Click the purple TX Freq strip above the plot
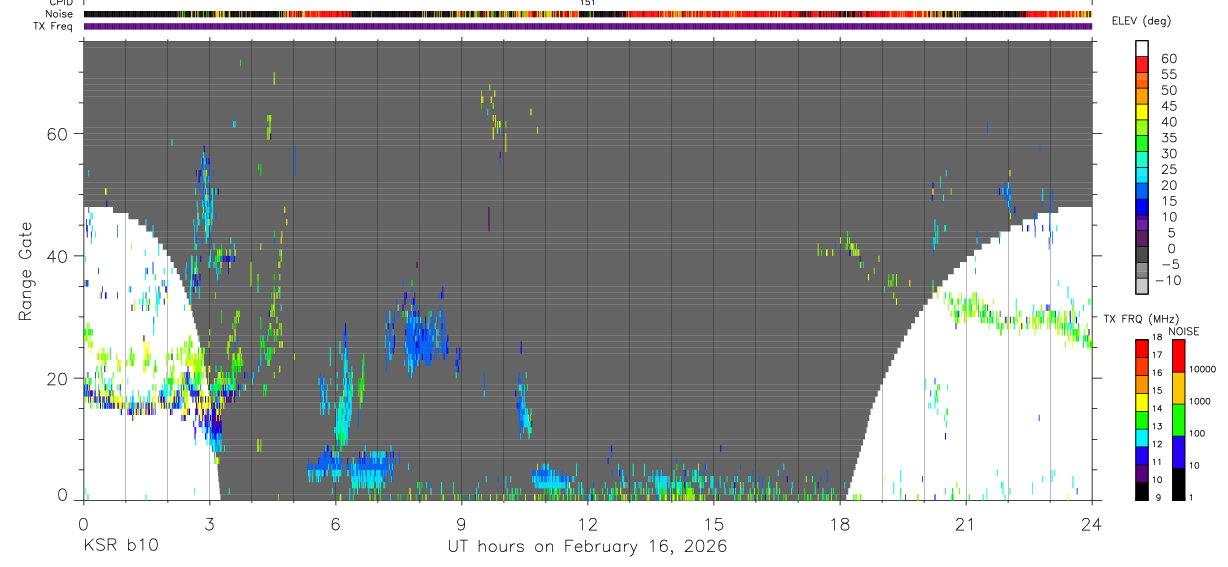Image resolution: width=1228 pixels, height=567 pixels. [588, 26]
